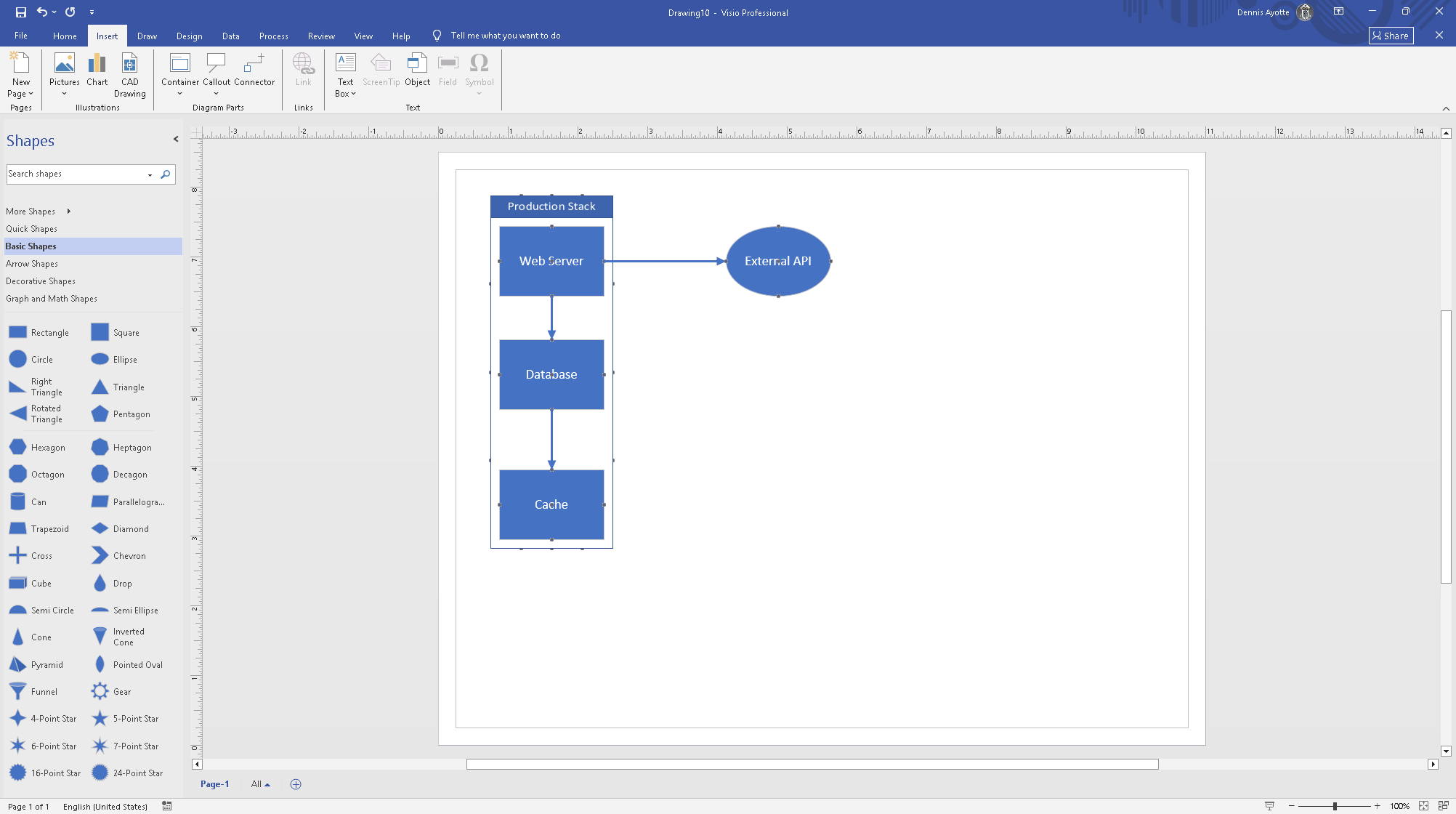Open the Review tab
The height and width of the screenshot is (814, 1456).
(321, 36)
